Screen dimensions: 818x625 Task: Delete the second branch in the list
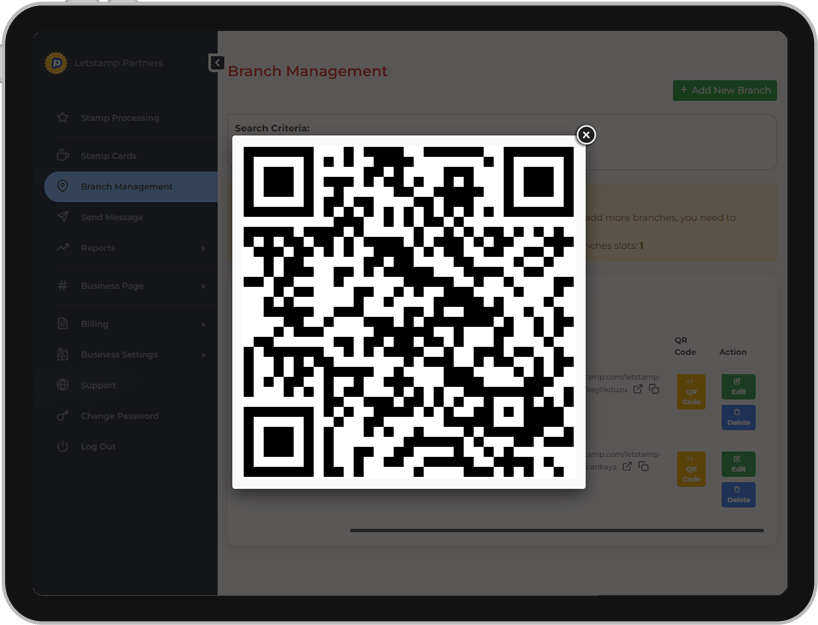(738, 495)
